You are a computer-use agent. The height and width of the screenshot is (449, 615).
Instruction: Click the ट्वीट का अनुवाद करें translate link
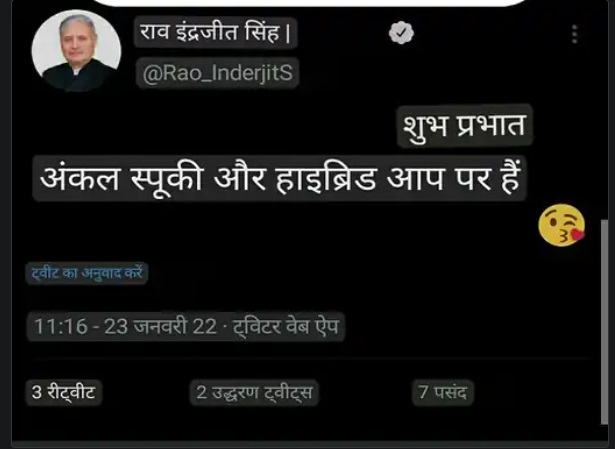[x=87, y=273]
